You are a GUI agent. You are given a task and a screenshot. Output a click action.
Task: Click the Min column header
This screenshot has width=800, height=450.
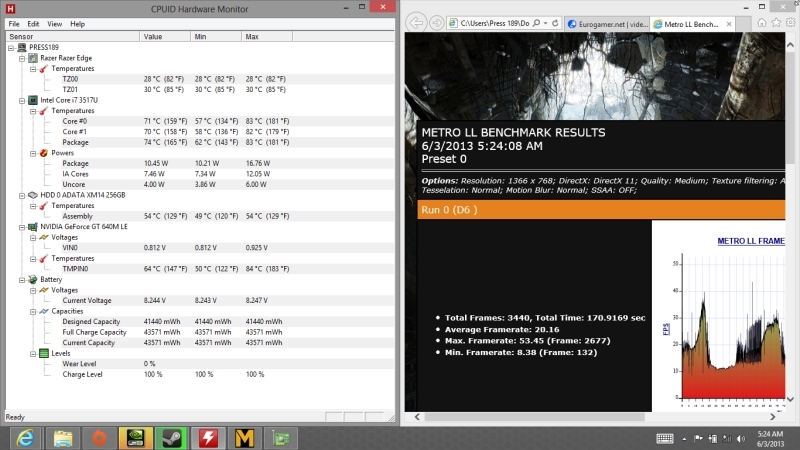pyautogui.click(x=216, y=37)
